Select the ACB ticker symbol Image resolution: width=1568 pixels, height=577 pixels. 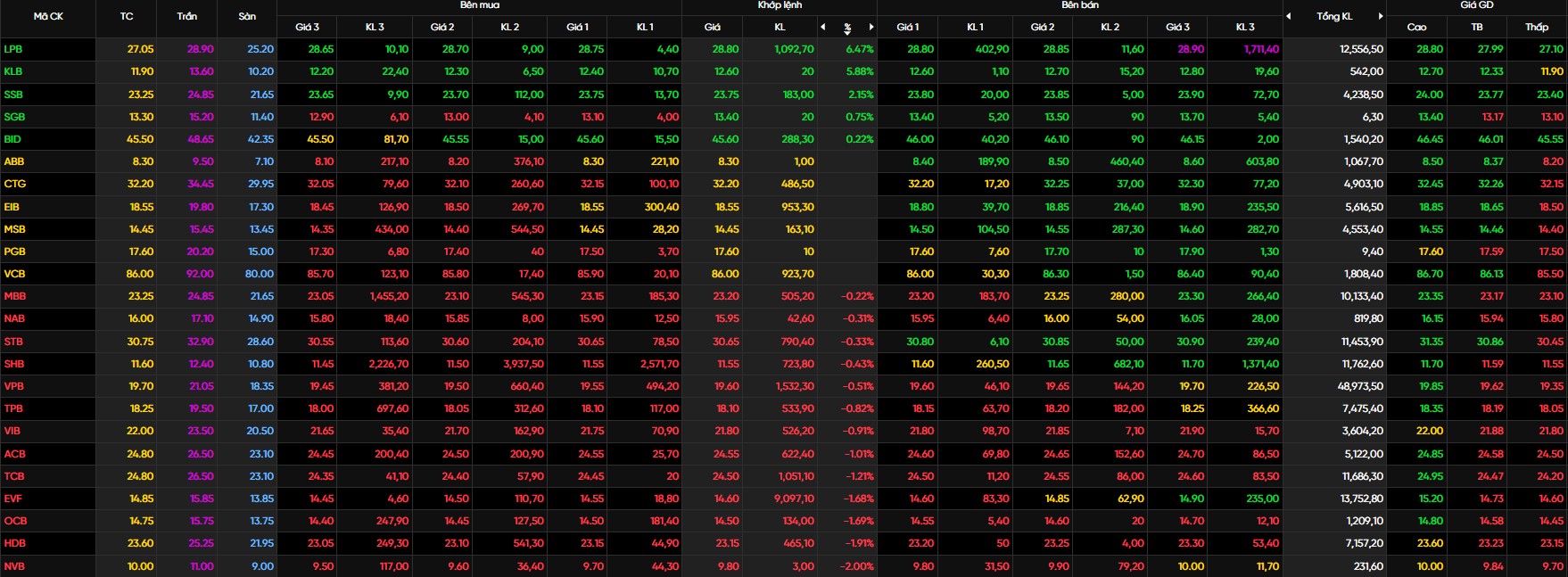pyautogui.click(x=14, y=454)
